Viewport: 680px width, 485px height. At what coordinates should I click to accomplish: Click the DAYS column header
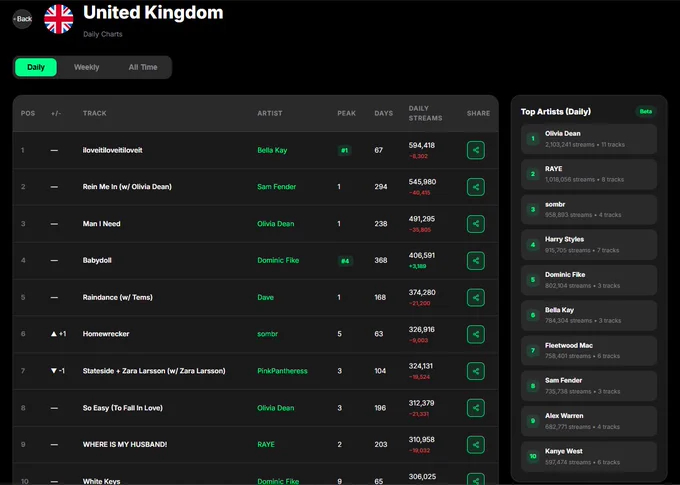click(x=384, y=113)
